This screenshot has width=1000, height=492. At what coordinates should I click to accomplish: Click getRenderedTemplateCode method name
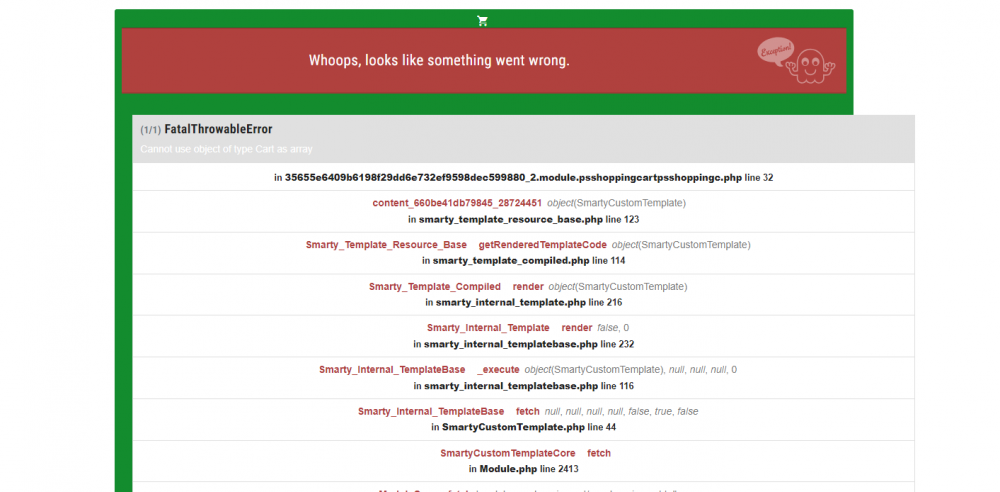(x=543, y=245)
